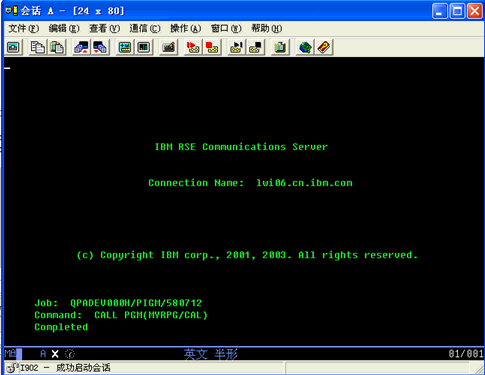Click the command CALL PGM(MYRPG/CAL)
Image resolution: width=485 pixels, height=375 pixels.
(151, 315)
